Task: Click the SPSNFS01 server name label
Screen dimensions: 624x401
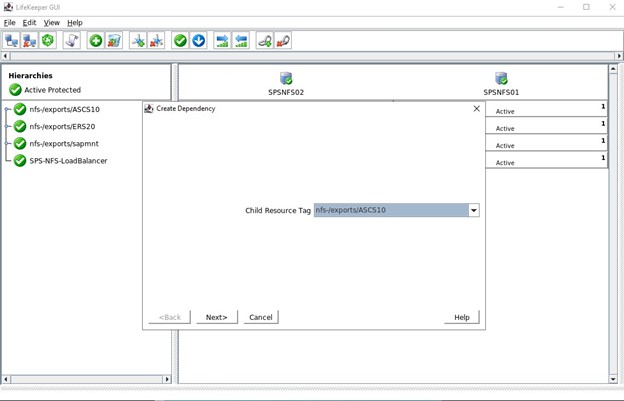Action: (501, 92)
